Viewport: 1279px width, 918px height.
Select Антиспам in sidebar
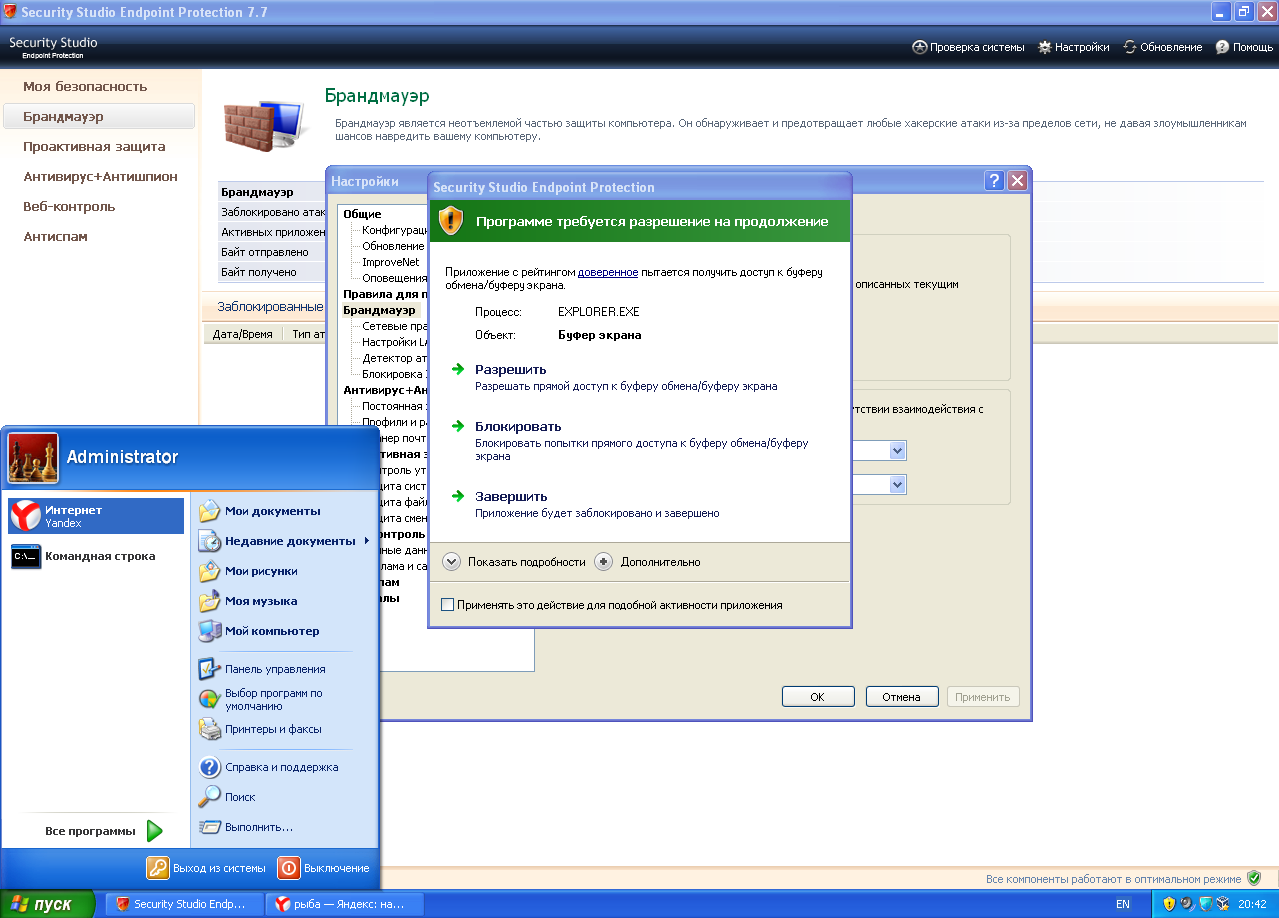pyautogui.click(x=55, y=237)
